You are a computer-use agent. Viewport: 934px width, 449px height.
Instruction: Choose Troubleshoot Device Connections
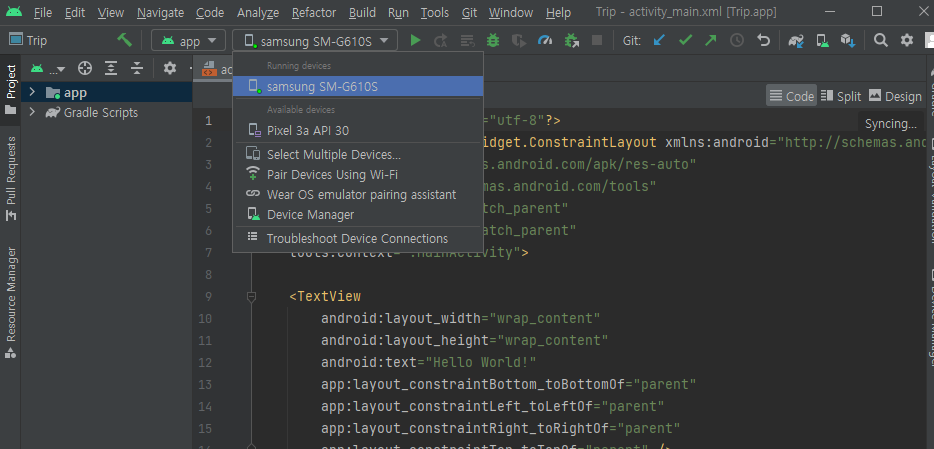[358, 238]
